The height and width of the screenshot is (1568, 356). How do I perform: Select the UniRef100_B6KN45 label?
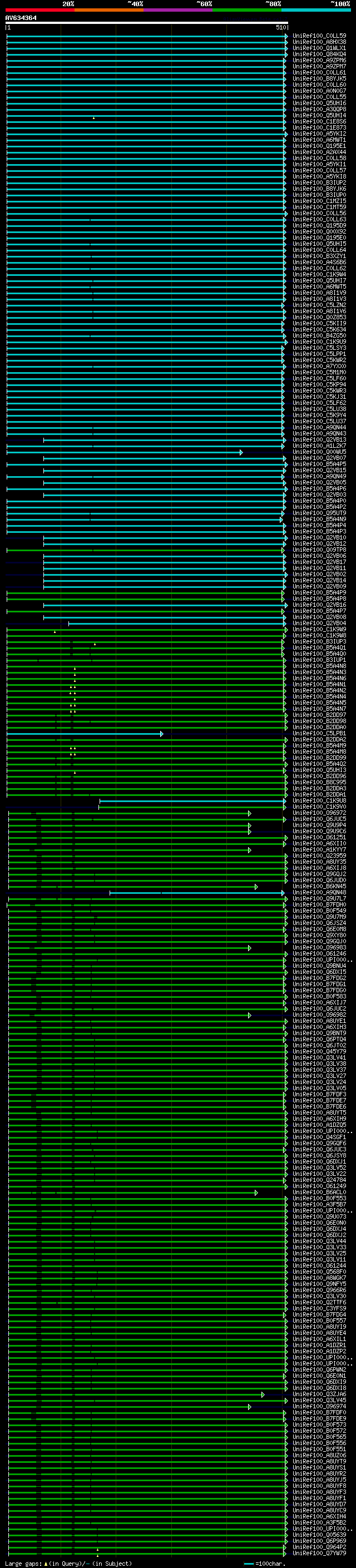(x=319, y=886)
